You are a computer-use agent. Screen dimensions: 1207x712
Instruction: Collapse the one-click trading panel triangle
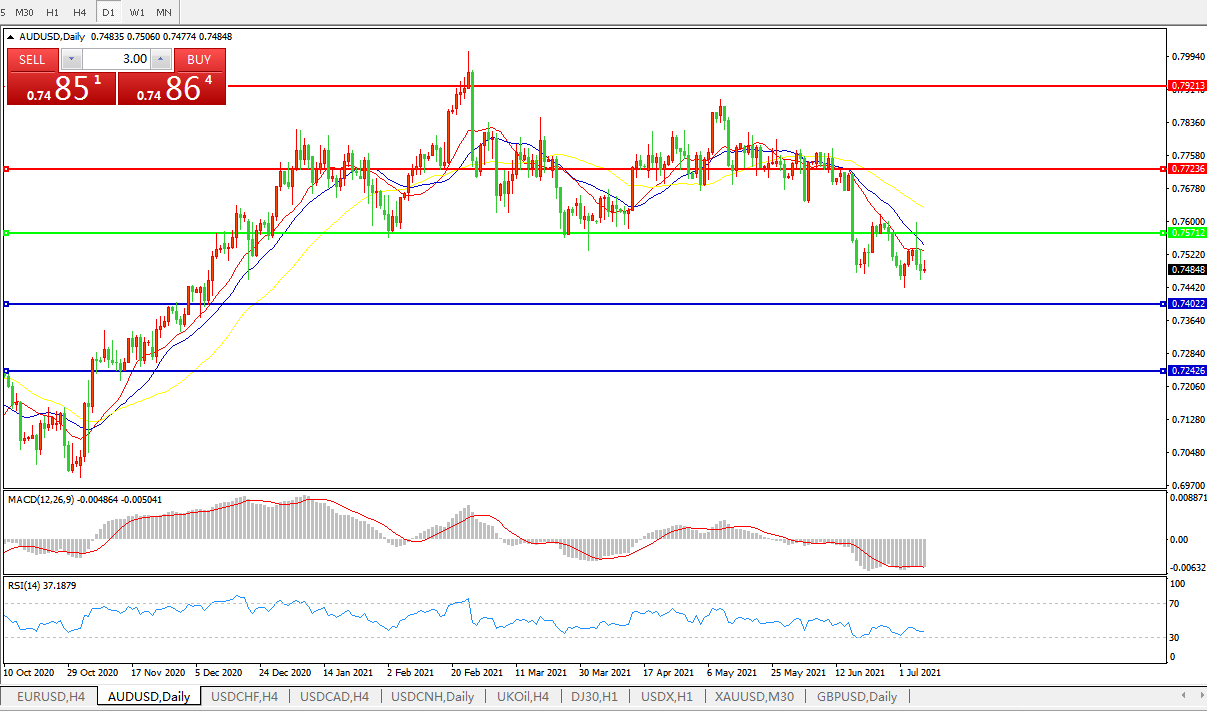12,37
